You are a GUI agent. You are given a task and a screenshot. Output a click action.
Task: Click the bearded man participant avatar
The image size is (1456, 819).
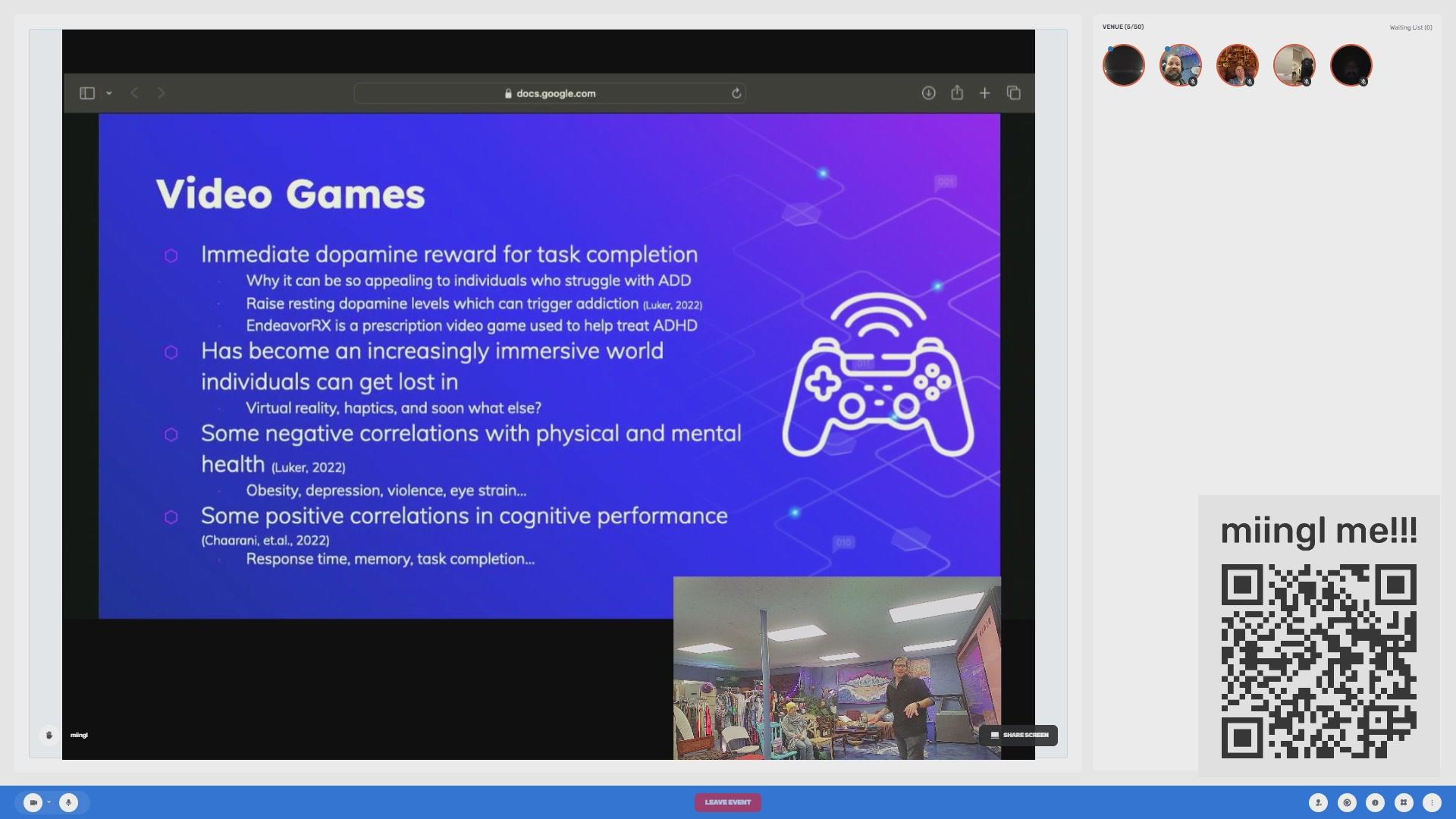(1180, 65)
